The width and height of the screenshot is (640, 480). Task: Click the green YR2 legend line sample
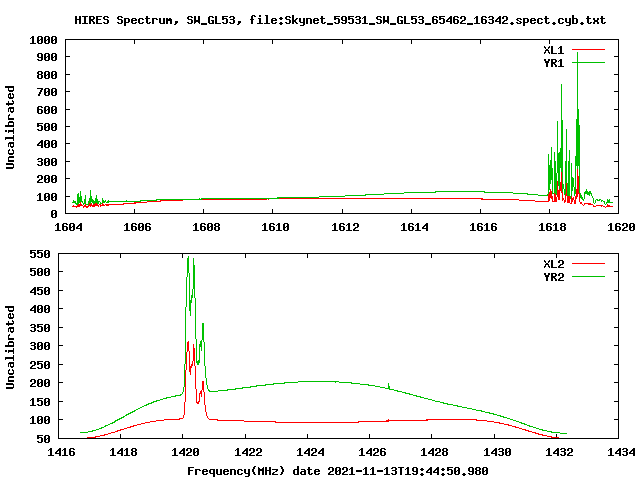pos(588,277)
